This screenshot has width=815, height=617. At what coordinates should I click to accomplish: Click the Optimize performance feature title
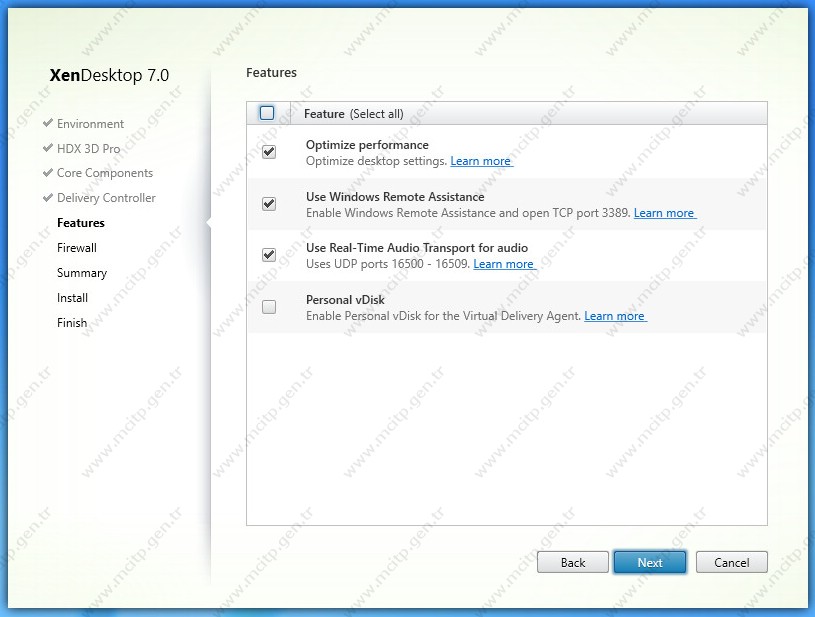[x=367, y=145]
